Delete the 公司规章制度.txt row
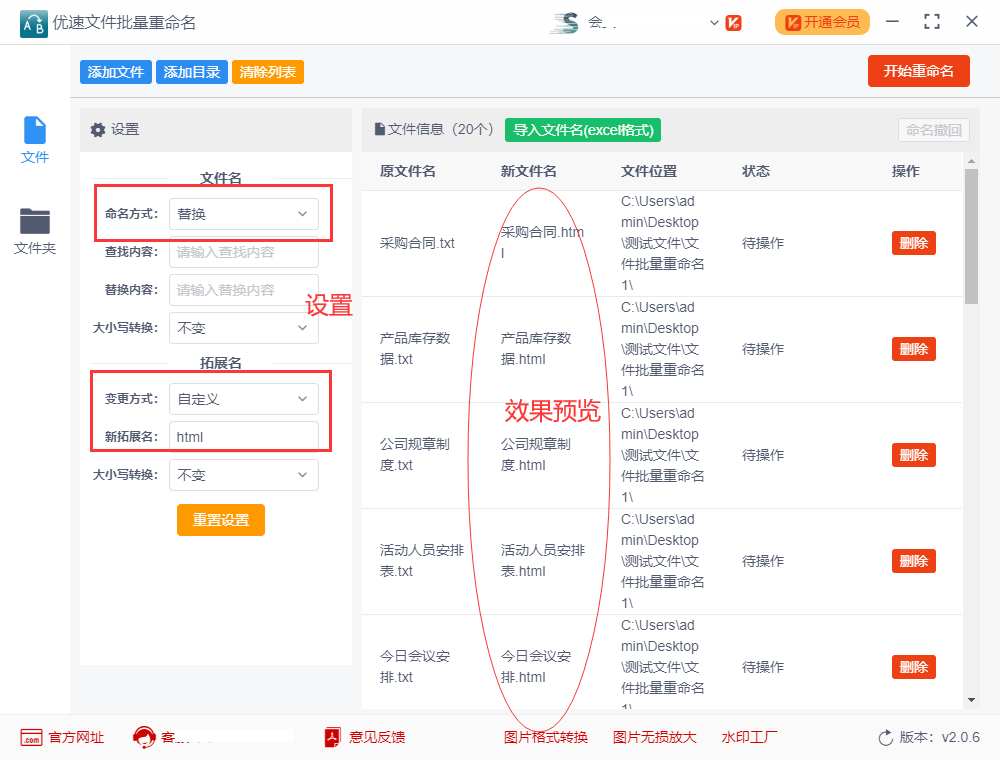The image size is (1000, 760). (913, 455)
